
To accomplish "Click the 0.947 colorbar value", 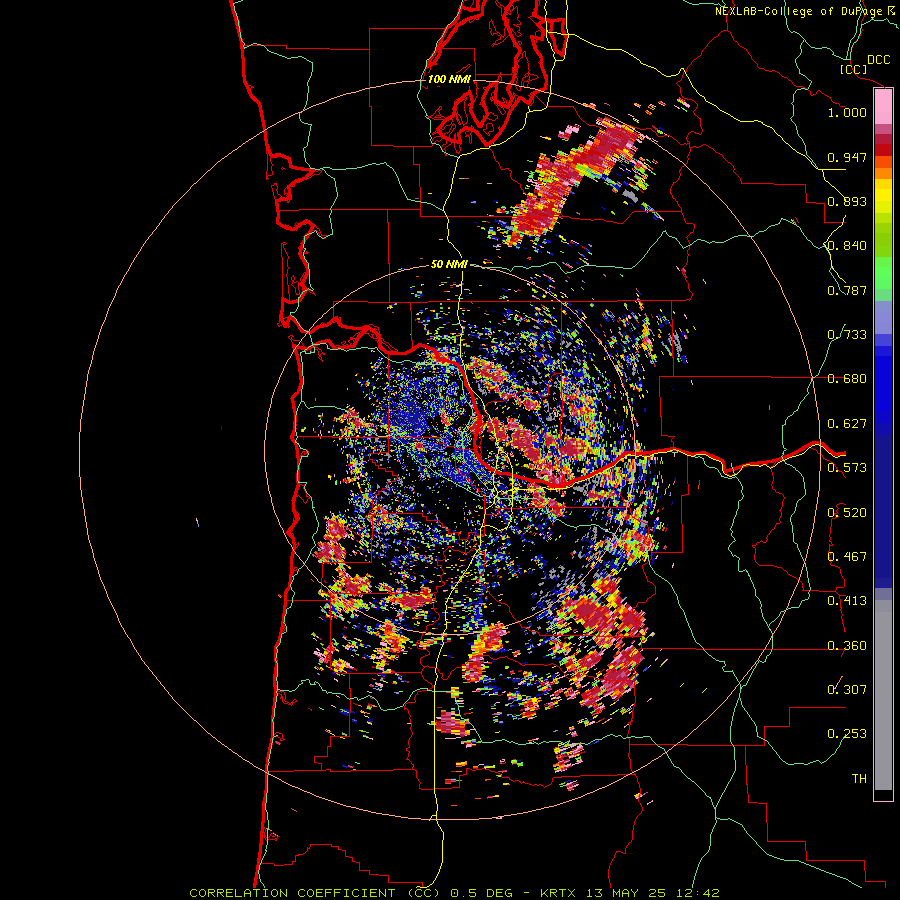I will 847,157.
